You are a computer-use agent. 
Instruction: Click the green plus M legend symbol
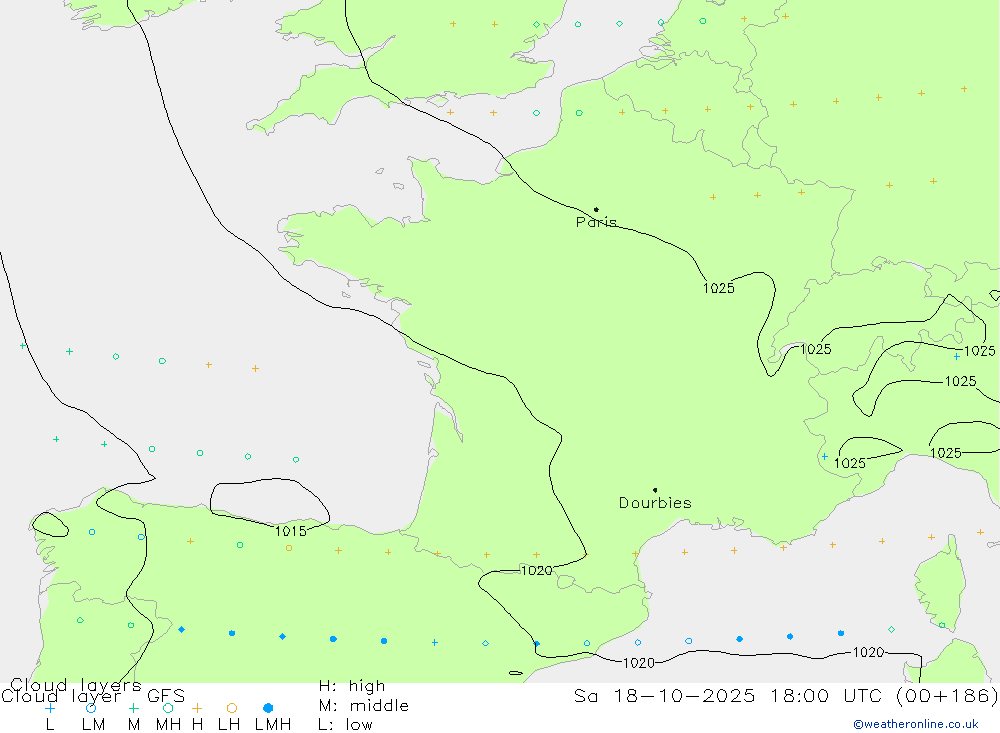click(133, 708)
